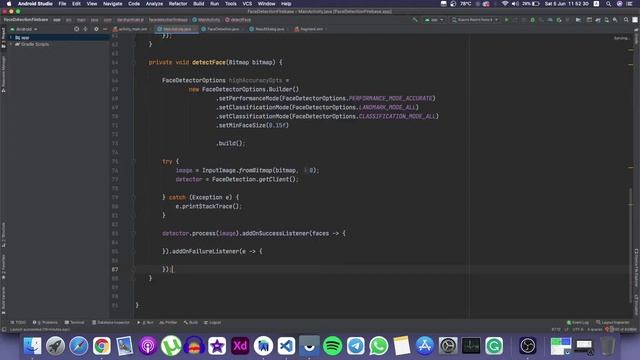Viewport: 640px width, 360px height.
Task: Click the Search Everywhere magnifier icon
Action: tap(626, 20)
